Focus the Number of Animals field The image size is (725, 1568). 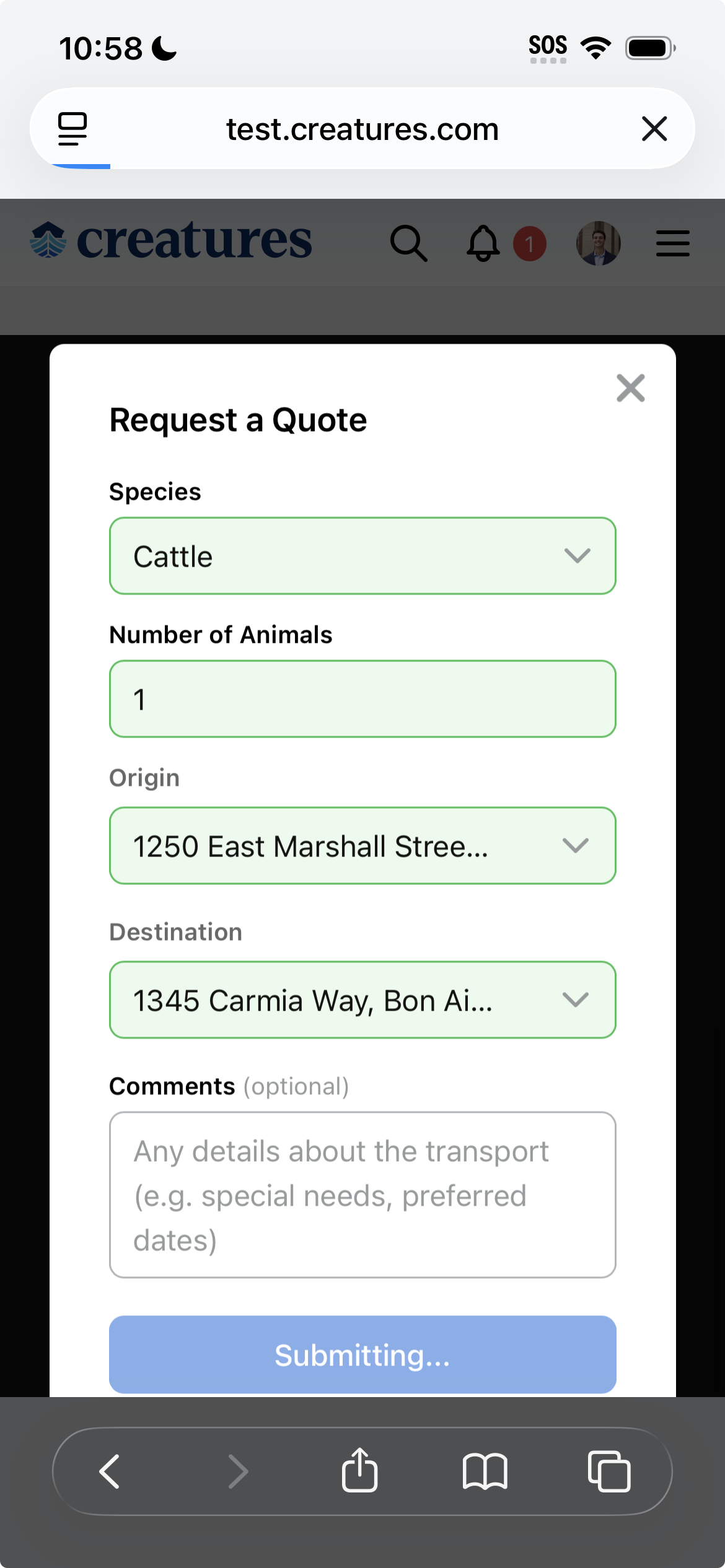[362, 699]
